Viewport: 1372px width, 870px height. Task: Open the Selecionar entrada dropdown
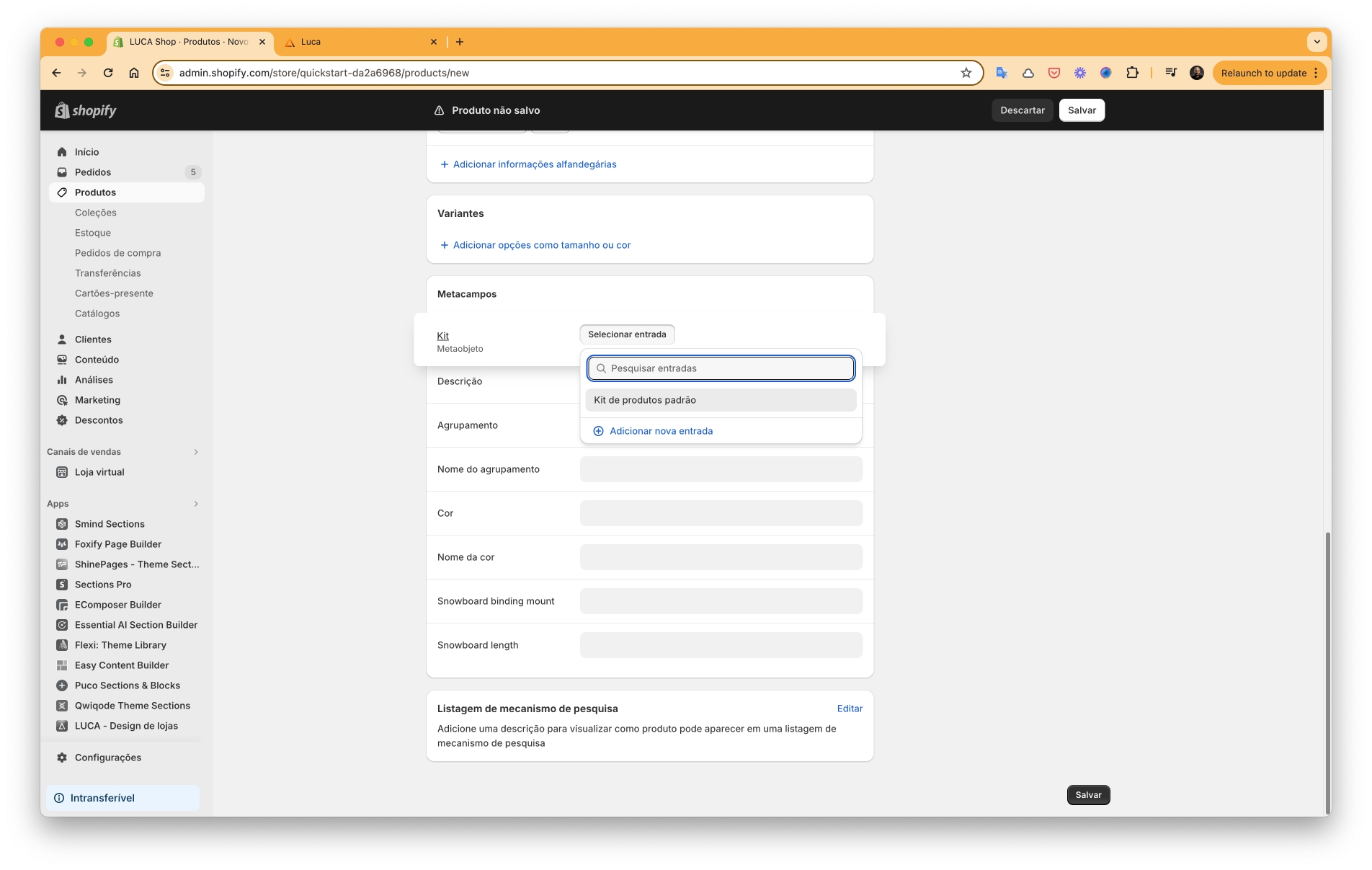click(627, 334)
